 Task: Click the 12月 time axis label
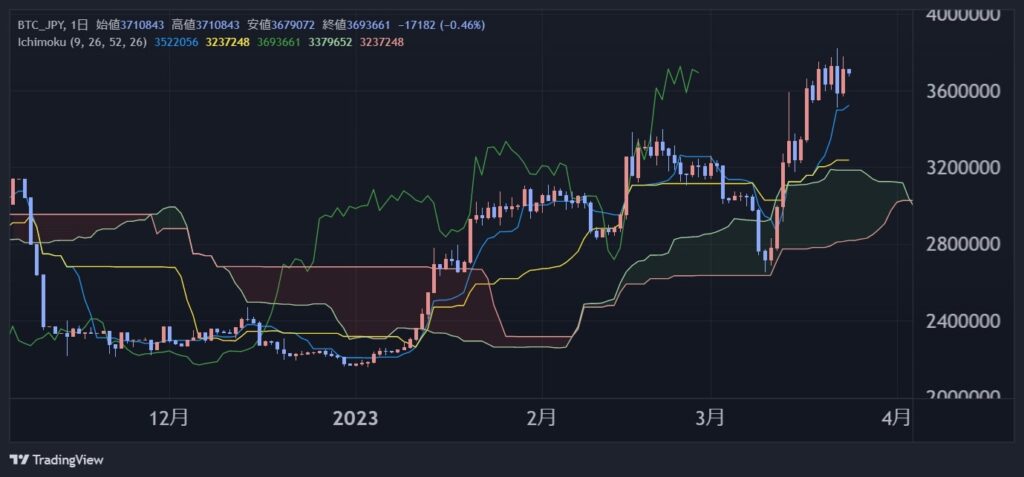(170, 418)
